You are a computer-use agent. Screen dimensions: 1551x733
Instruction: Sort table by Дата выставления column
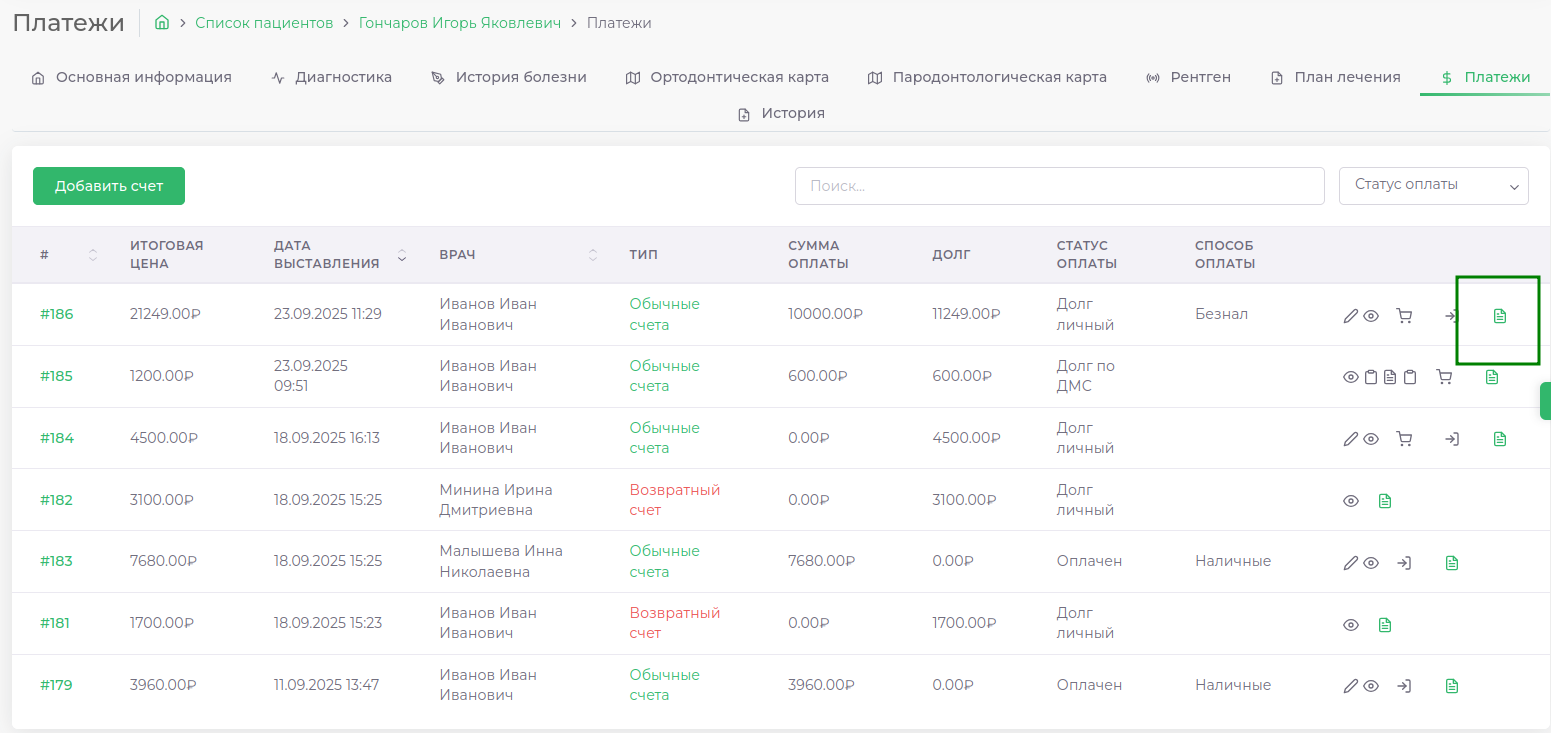click(402, 255)
